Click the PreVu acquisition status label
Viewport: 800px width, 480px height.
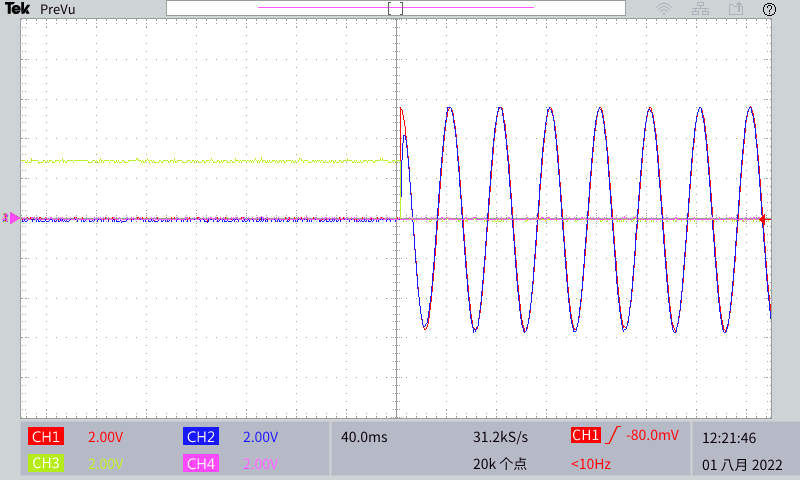click(58, 9)
